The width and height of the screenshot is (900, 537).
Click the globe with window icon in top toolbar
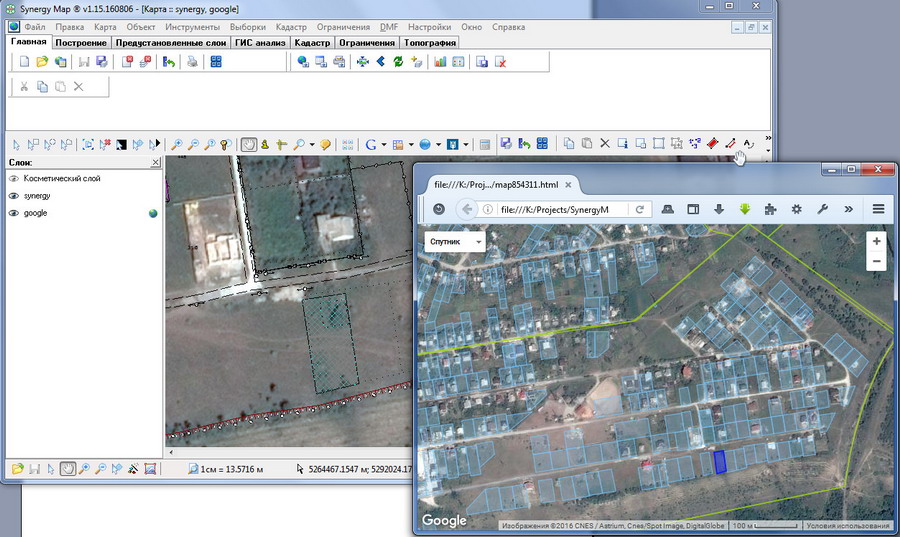click(303, 61)
